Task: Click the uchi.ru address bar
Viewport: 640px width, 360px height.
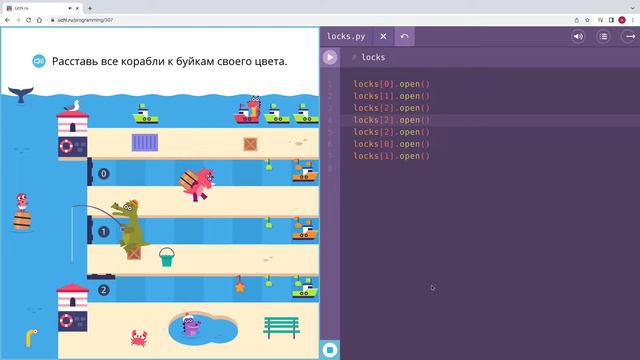Action: pos(310,20)
